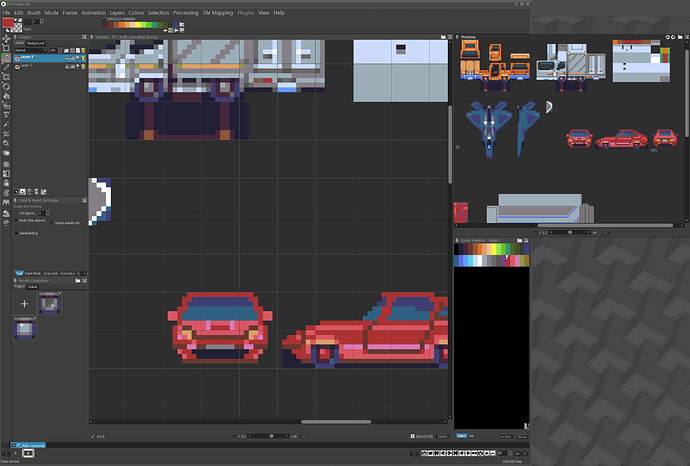Screen dimensions: 690x466
Task: Switch to the Paint Mode settings tab
Action: [33, 273]
